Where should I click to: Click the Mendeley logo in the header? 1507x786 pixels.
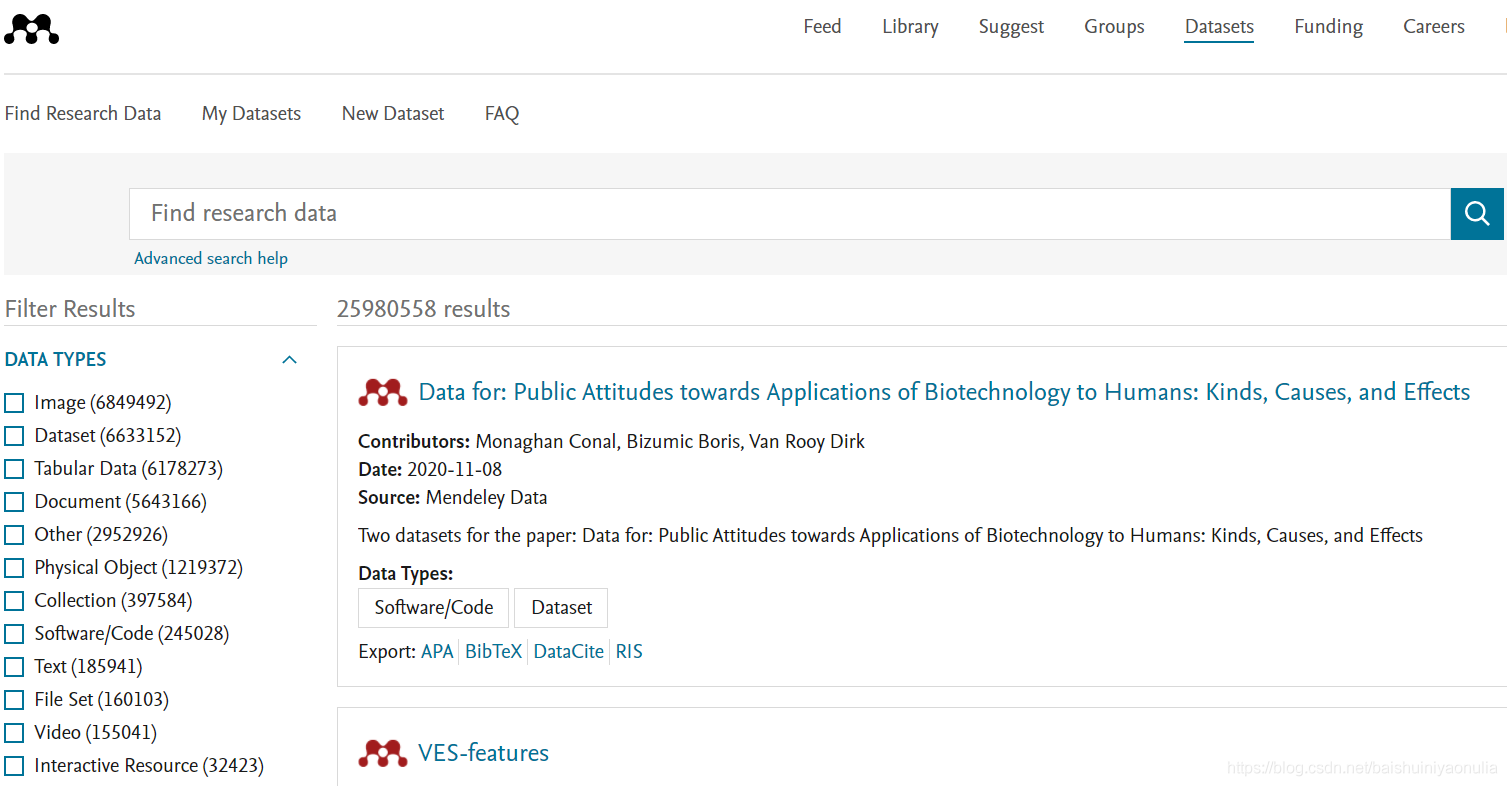pos(31,29)
